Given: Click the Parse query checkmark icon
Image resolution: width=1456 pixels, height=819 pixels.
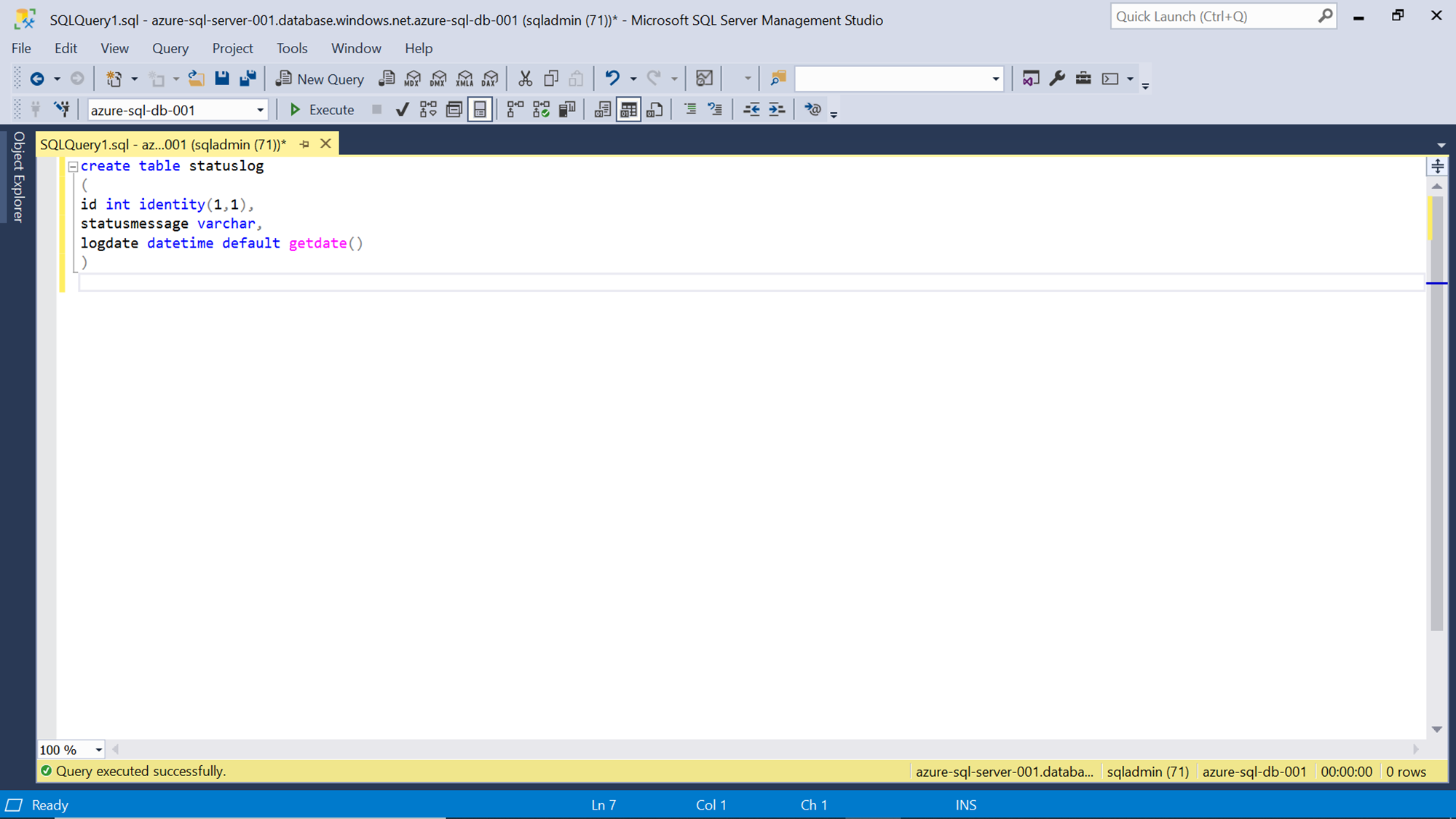Looking at the screenshot, I should click(x=402, y=110).
